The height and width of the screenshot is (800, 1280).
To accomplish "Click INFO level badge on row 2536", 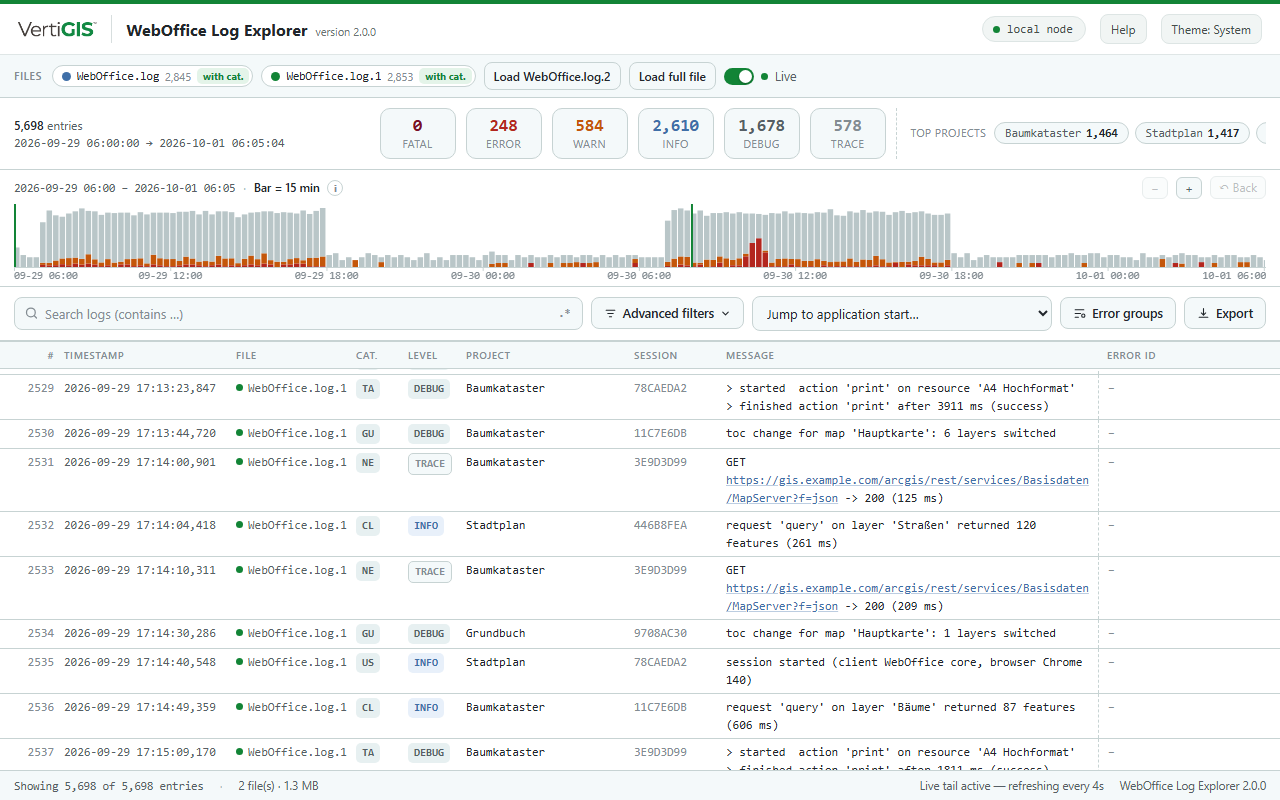I will tap(426, 708).
